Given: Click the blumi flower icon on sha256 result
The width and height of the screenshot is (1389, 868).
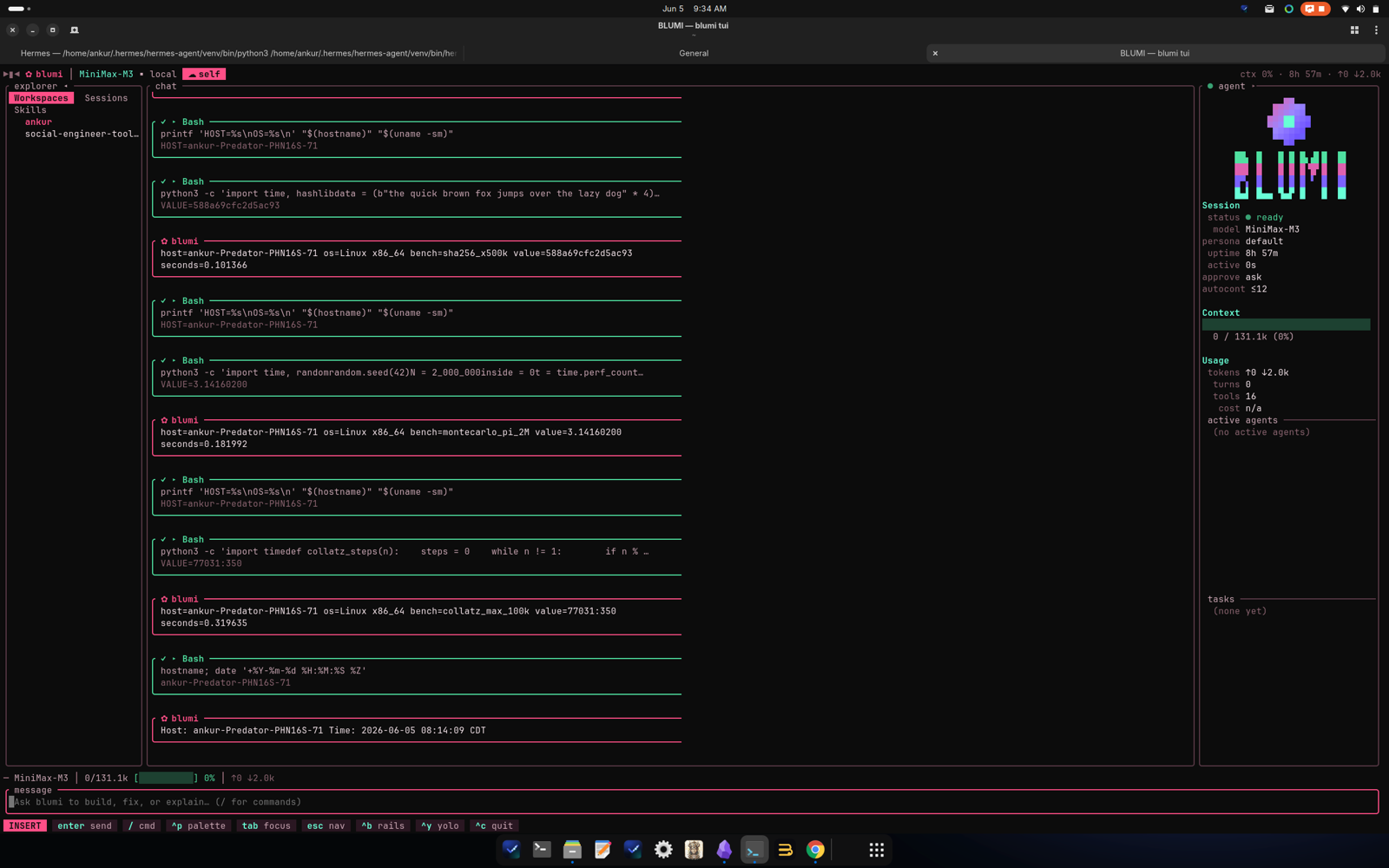Looking at the screenshot, I should click(x=164, y=241).
